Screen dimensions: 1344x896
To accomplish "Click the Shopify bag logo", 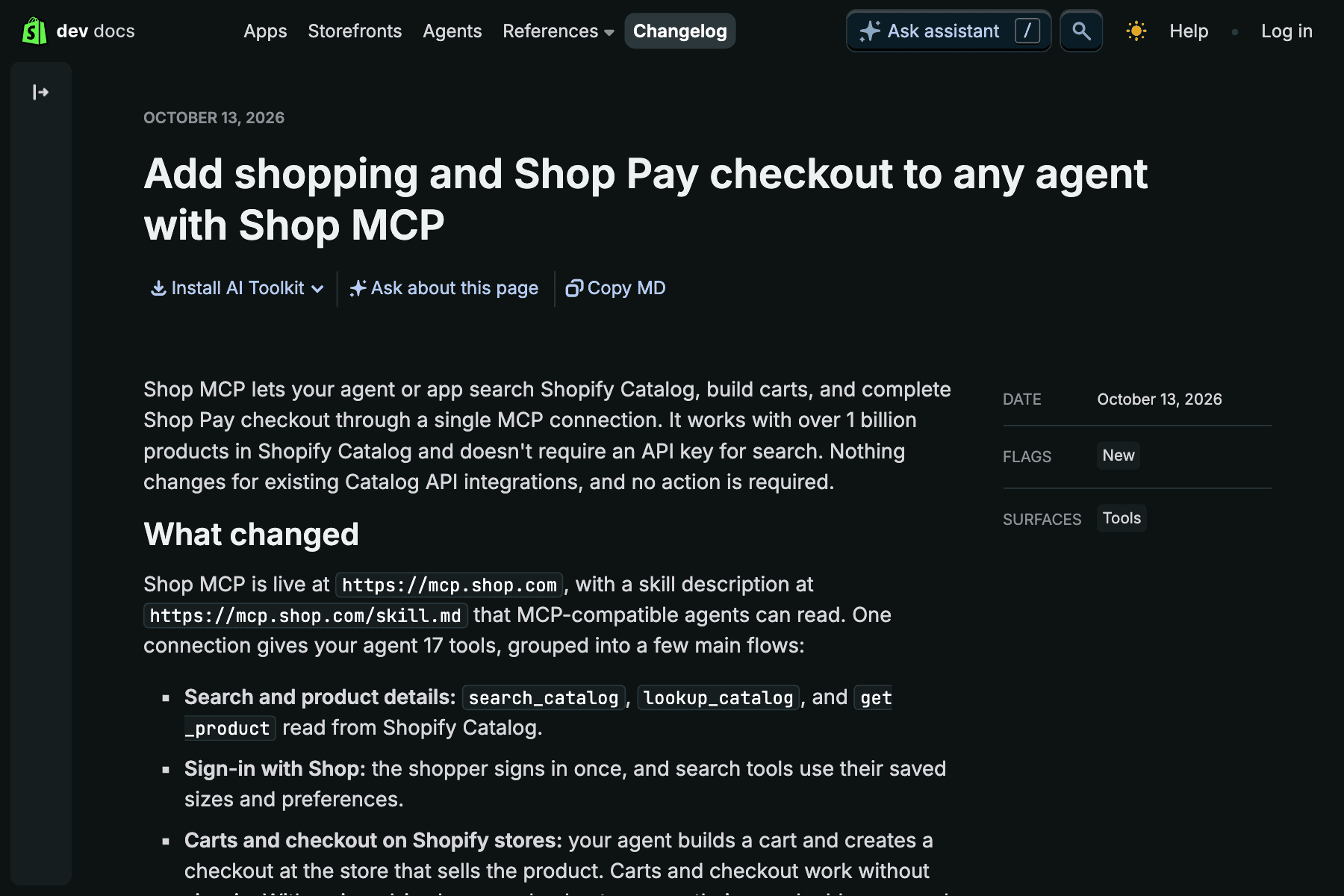I will [x=34, y=31].
